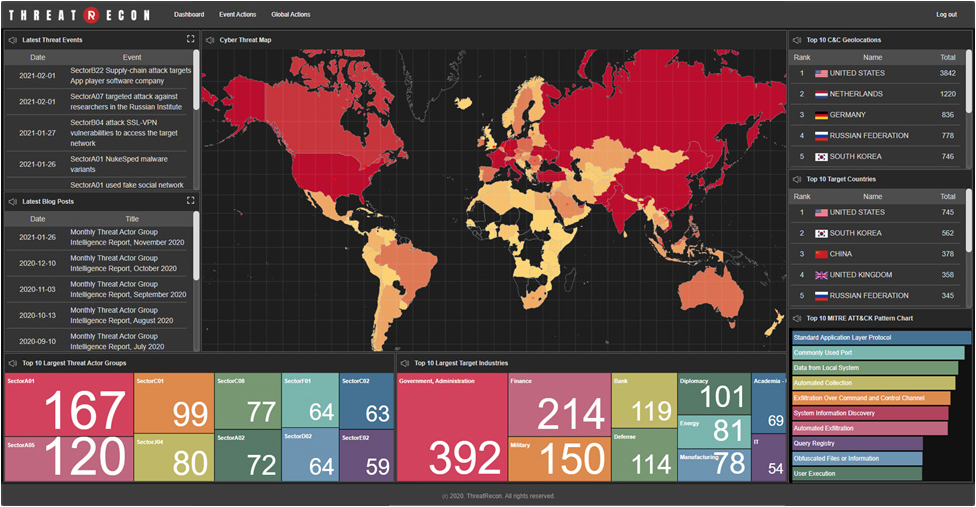976x507 pixels.
Task: Select Energy tile showing 81
Action: click(x=714, y=432)
